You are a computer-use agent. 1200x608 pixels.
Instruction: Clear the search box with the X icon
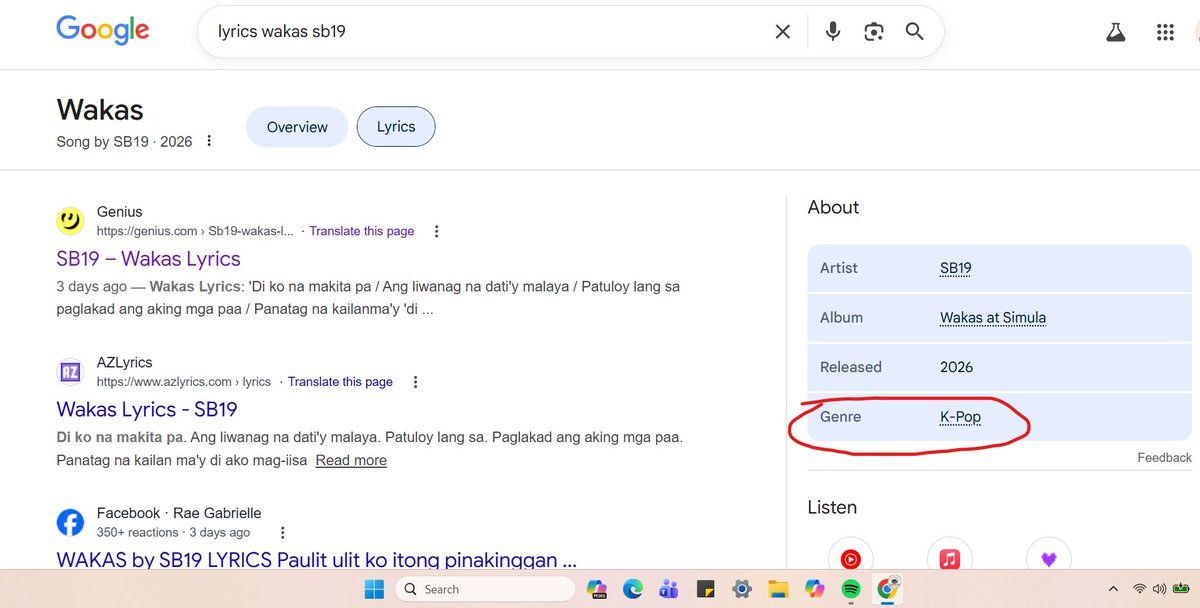783,32
